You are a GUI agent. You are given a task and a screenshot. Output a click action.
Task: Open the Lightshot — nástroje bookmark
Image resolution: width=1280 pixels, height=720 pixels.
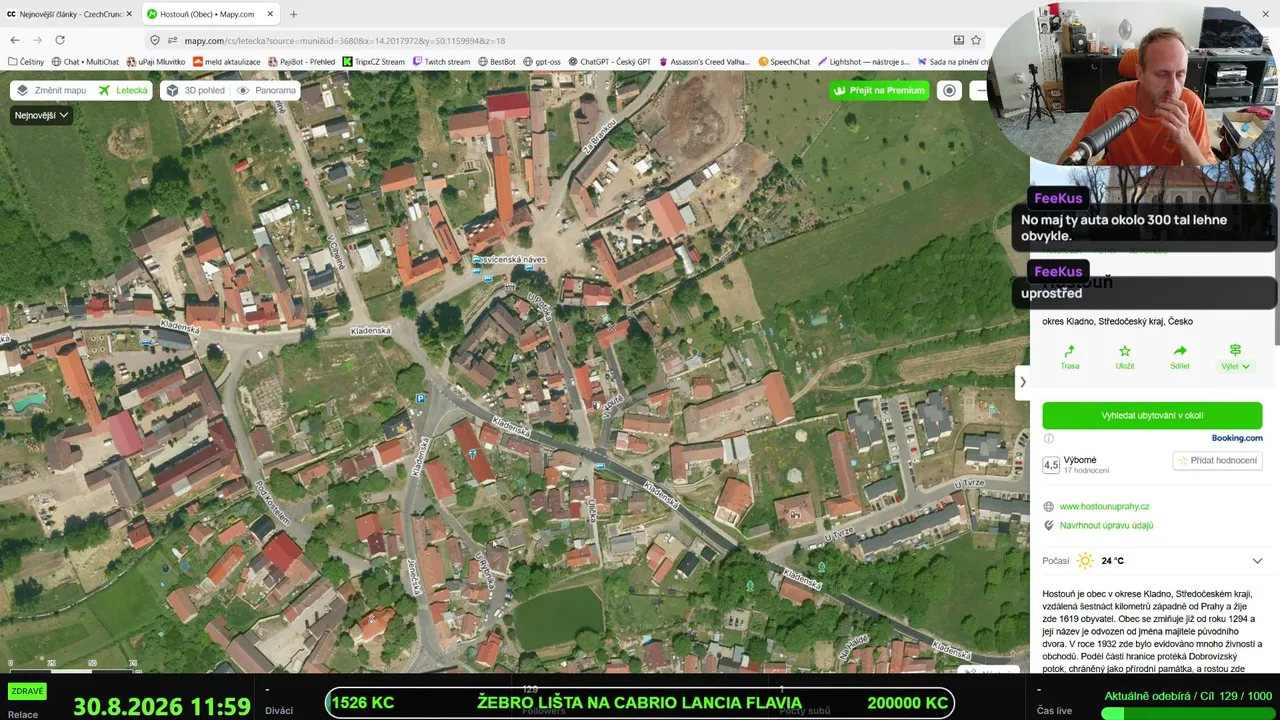[863, 62]
